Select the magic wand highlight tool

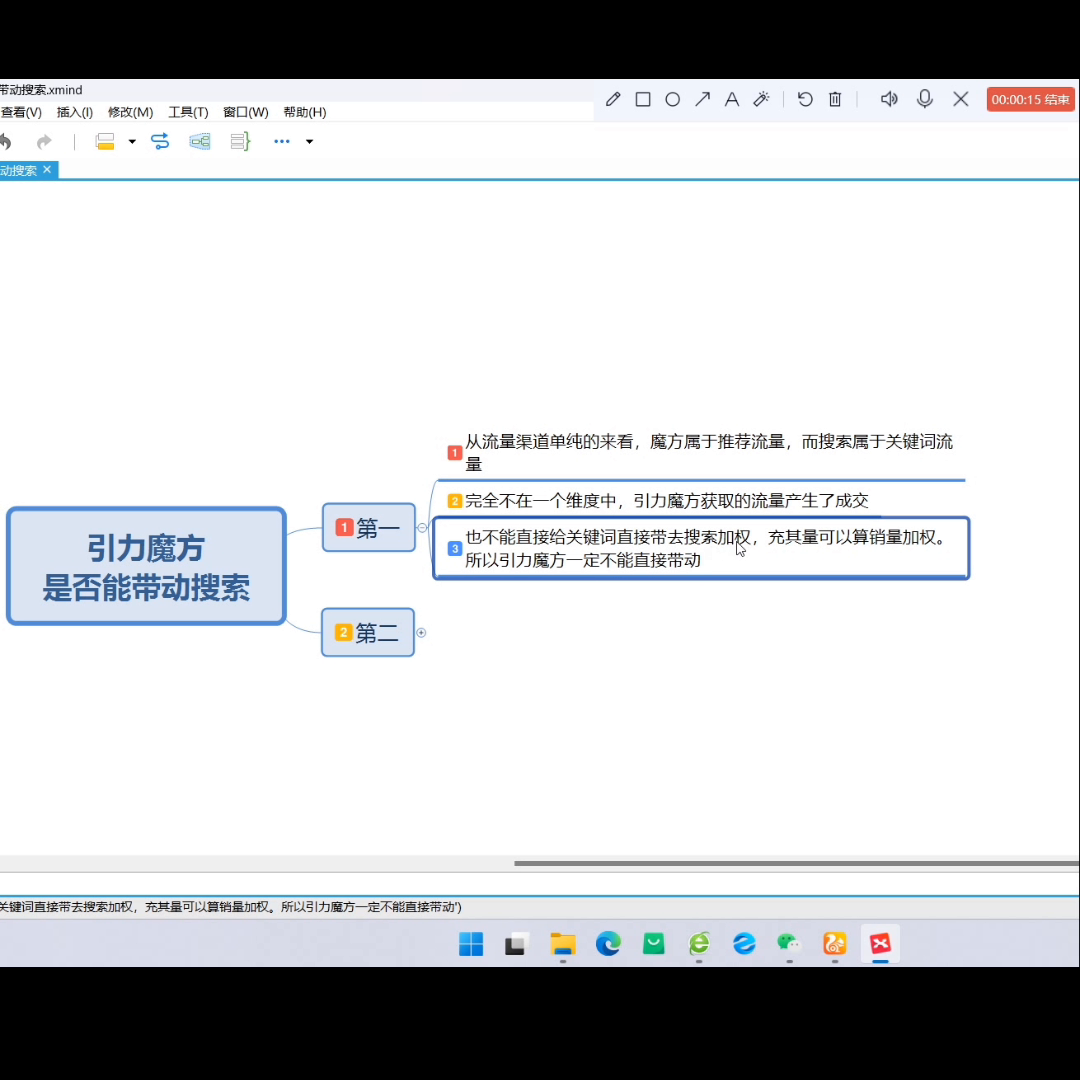(761, 99)
